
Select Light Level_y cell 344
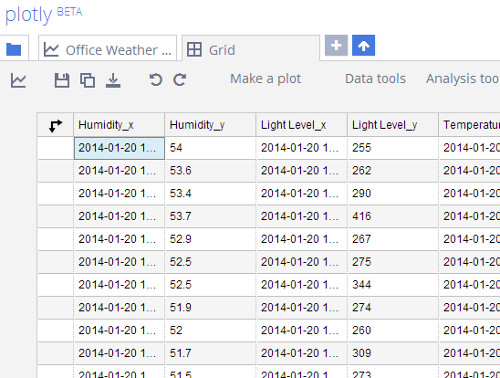tap(393, 285)
